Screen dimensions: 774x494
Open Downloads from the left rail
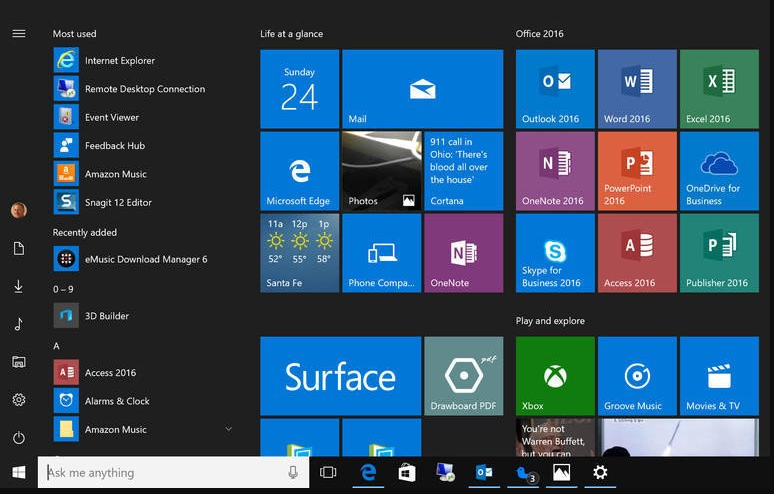click(19, 286)
